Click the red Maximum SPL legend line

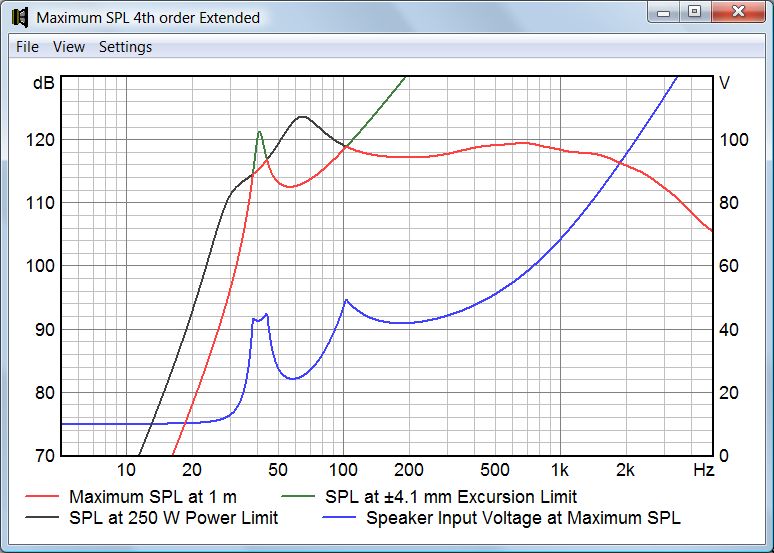coord(41,496)
